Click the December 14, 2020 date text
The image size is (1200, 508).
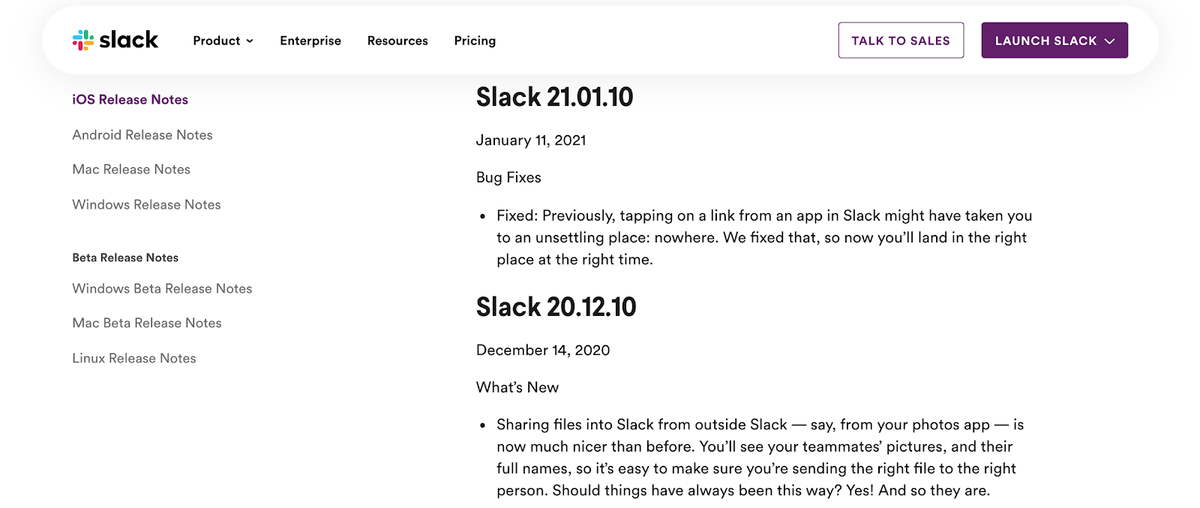click(543, 350)
